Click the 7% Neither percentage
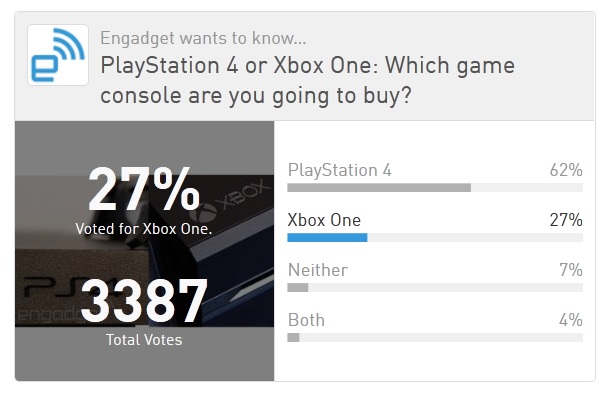Image resolution: width=608 pixels, height=393 pixels. 571,270
